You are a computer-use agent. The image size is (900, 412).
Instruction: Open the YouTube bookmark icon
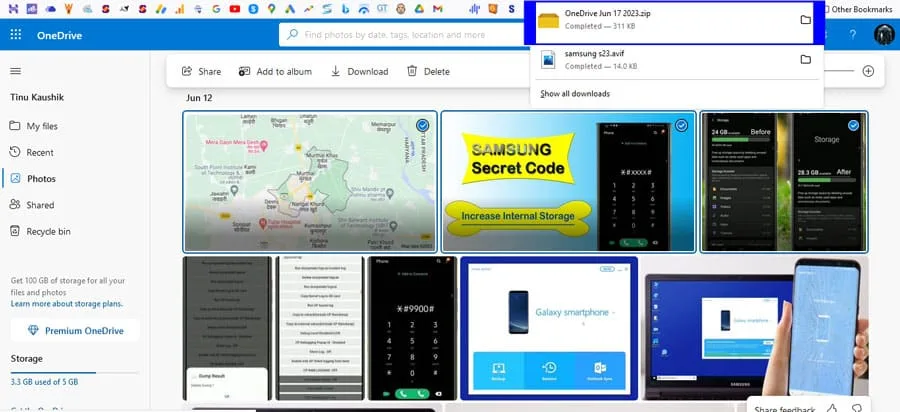tap(234, 9)
